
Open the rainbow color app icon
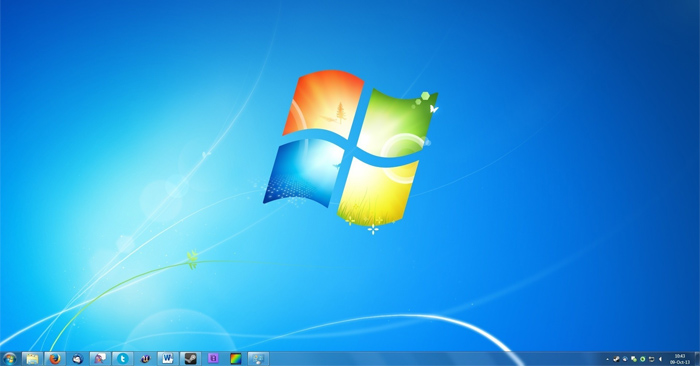point(236,359)
